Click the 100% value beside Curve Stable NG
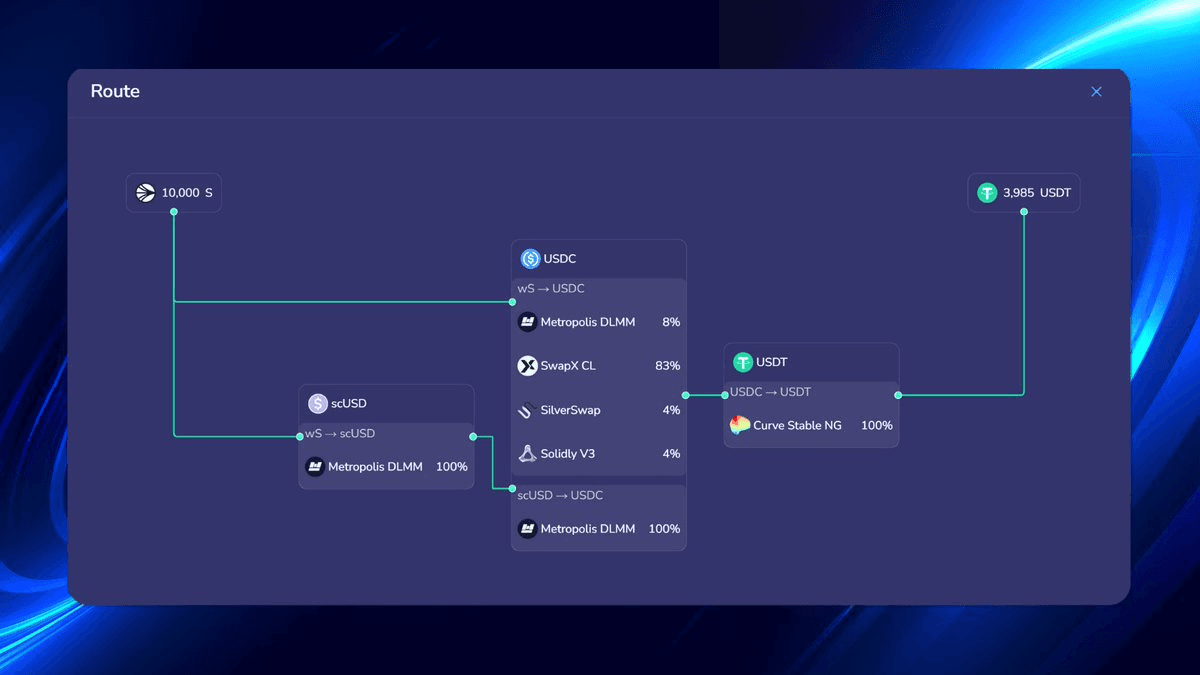 tap(877, 425)
